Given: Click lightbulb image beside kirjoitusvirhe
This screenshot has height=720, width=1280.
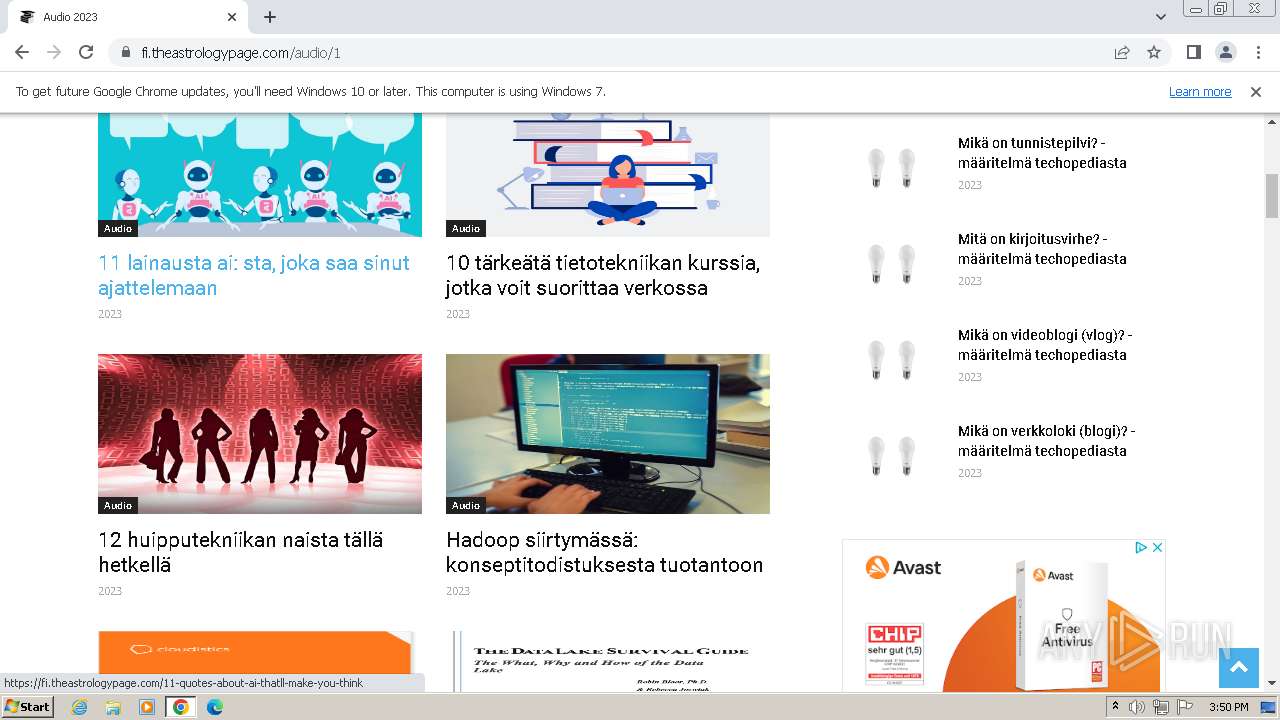Looking at the screenshot, I should pyautogui.click(x=891, y=264).
